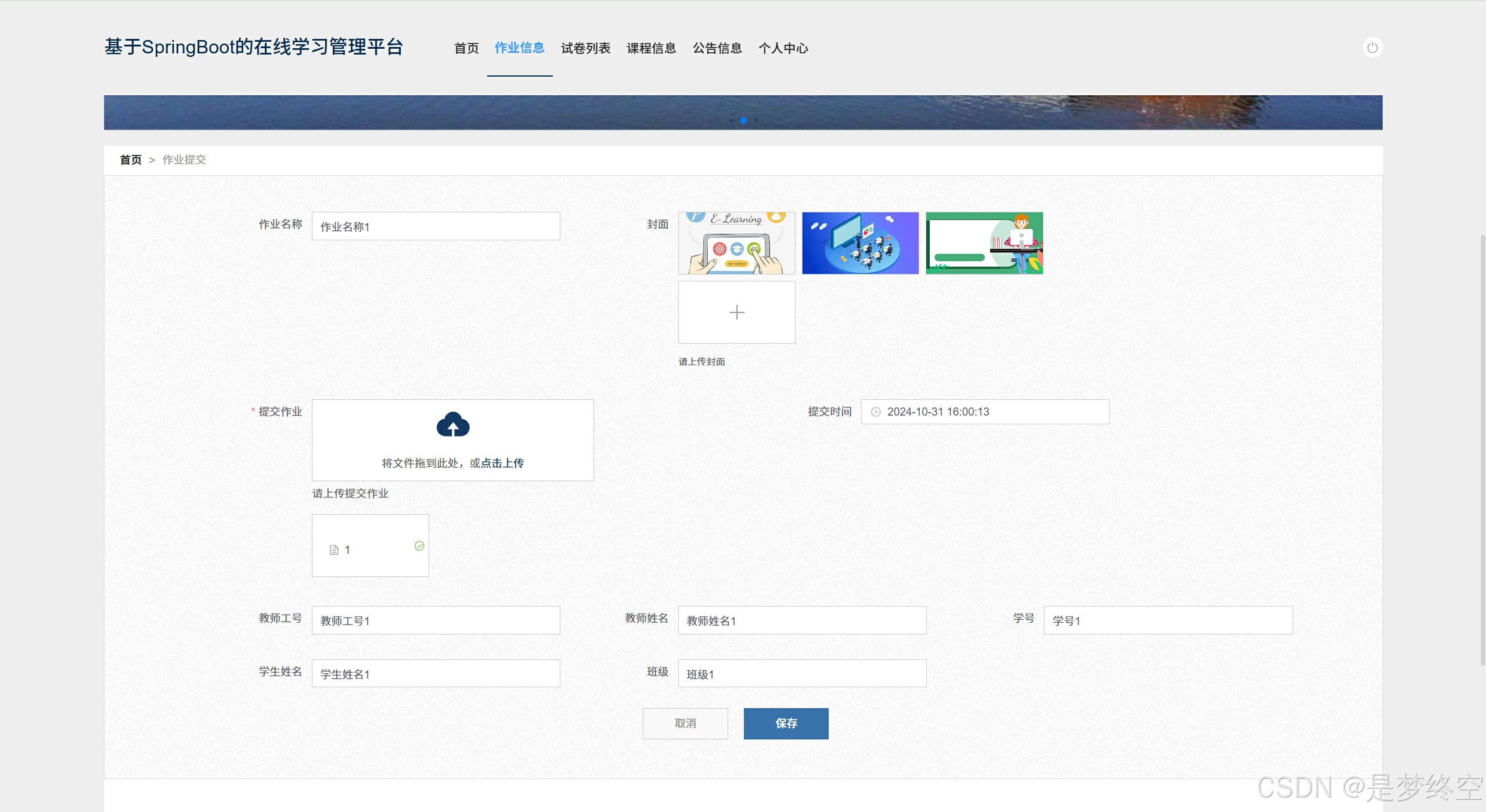Open the E-Learning cover thumbnail
This screenshot has width=1486, height=812.
pos(736,243)
